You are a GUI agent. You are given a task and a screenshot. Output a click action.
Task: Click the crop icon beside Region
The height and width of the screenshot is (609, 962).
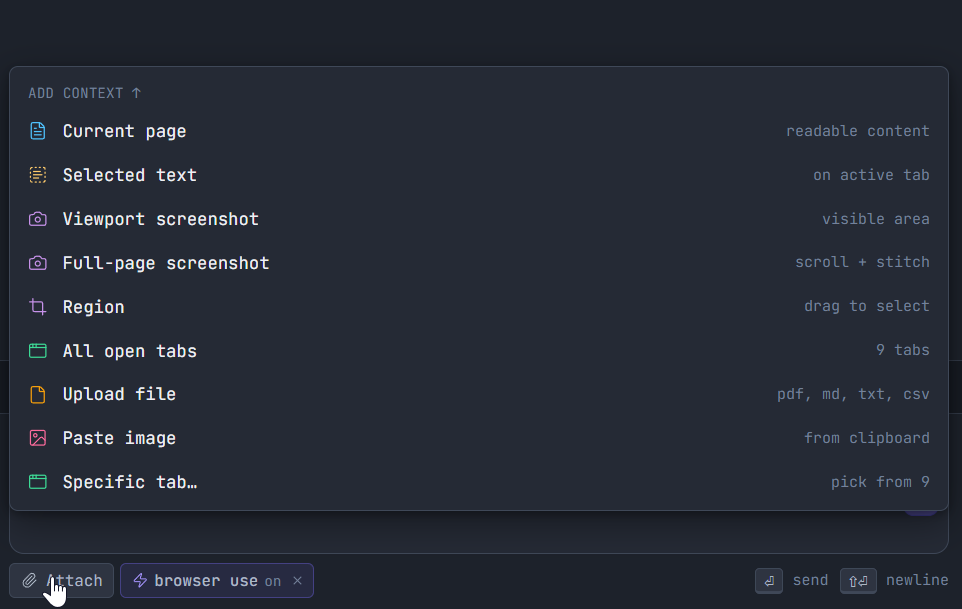click(x=38, y=306)
